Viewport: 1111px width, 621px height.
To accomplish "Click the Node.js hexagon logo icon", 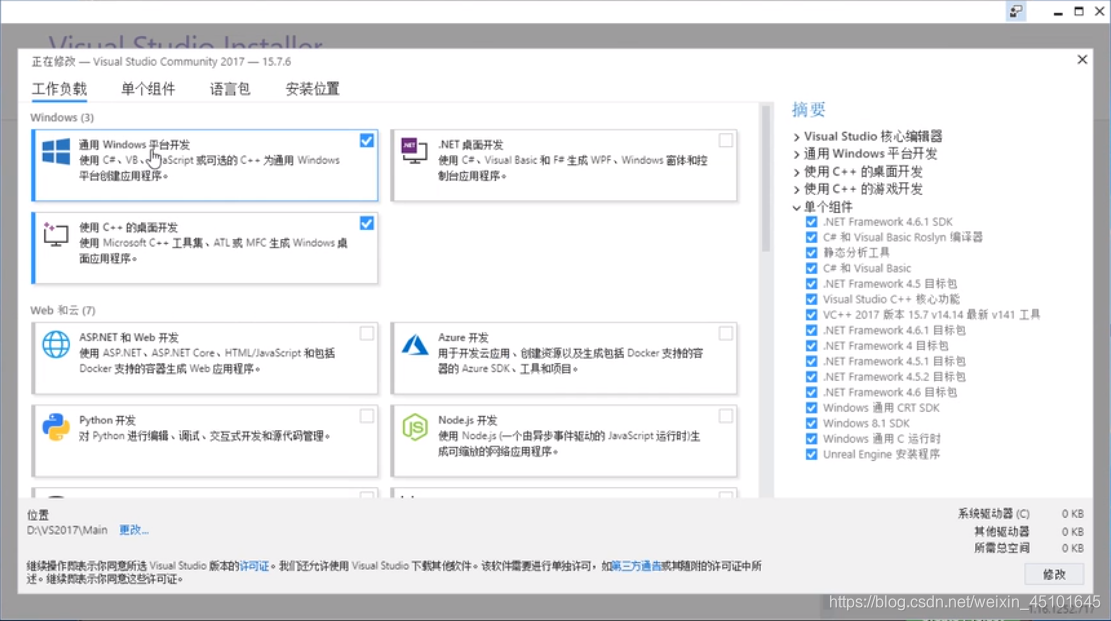I will tap(414, 427).
